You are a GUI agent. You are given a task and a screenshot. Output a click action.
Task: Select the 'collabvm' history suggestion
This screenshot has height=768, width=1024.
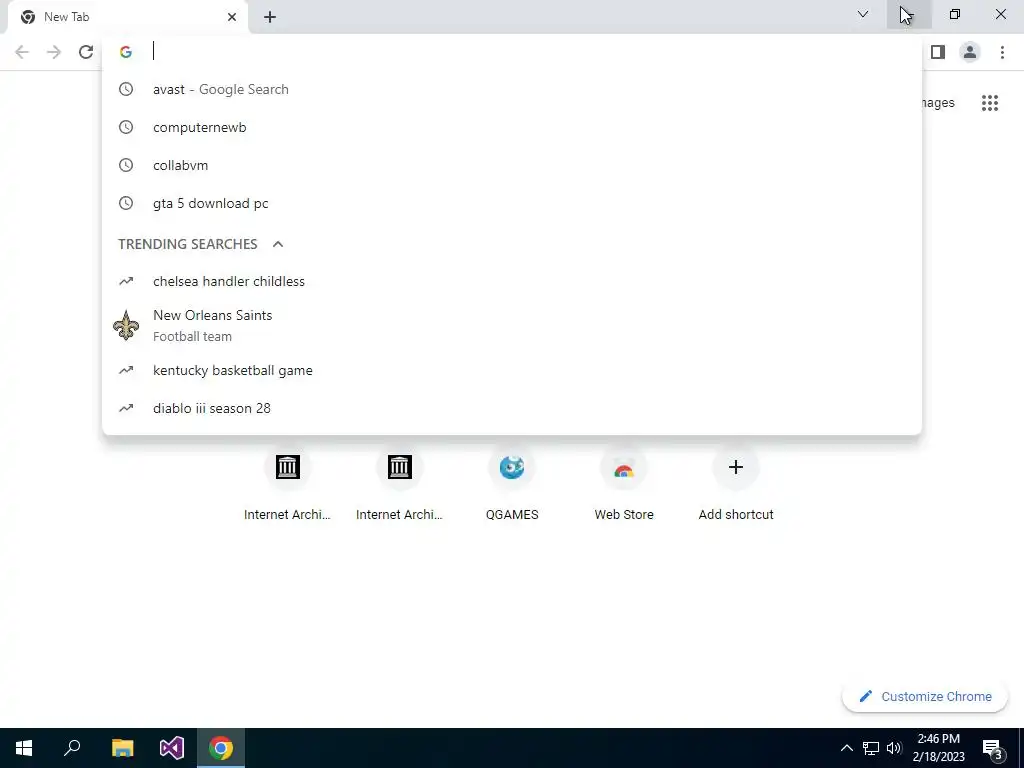tap(512, 165)
